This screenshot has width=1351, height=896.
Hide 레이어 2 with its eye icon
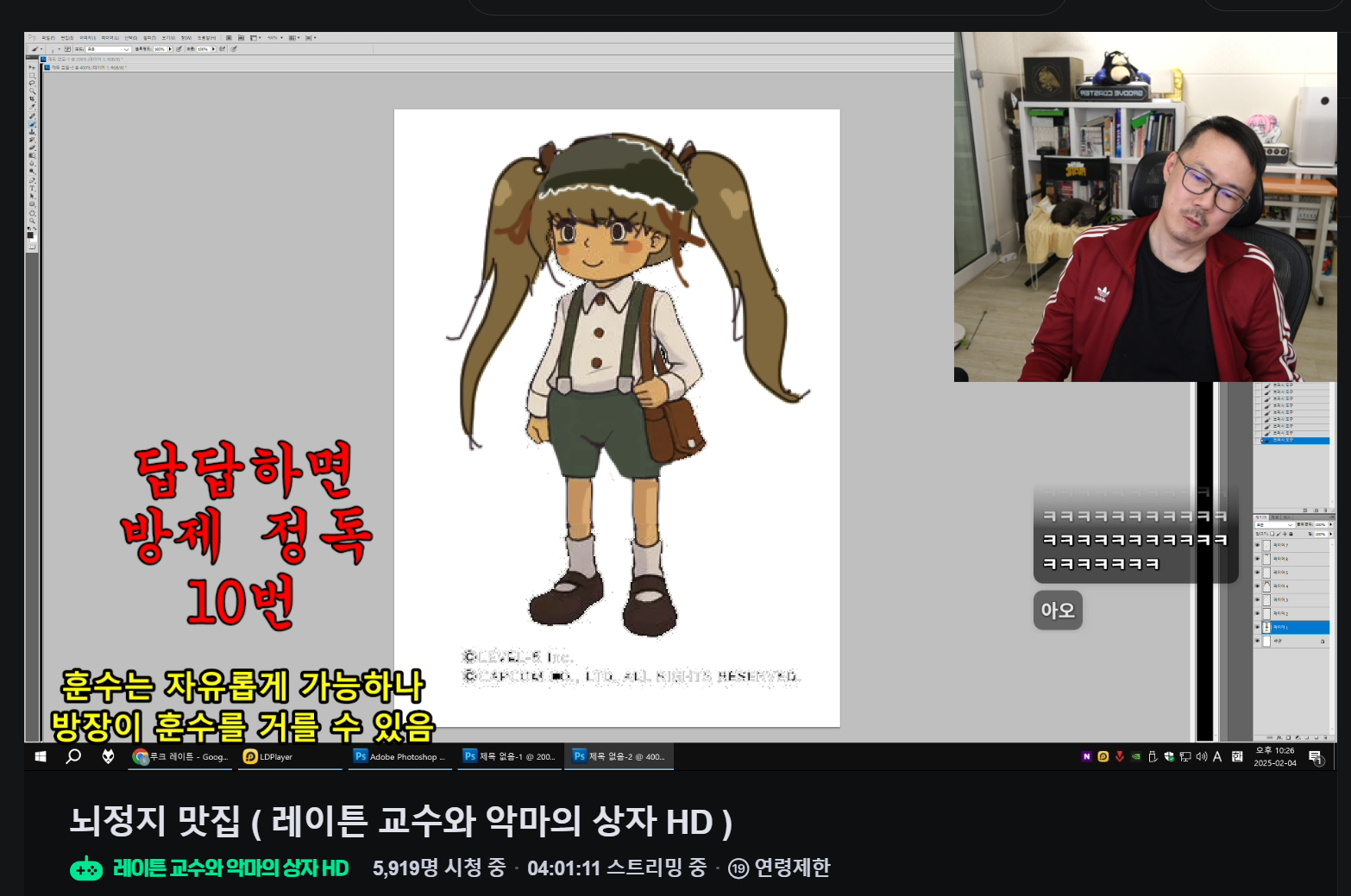(x=1257, y=613)
